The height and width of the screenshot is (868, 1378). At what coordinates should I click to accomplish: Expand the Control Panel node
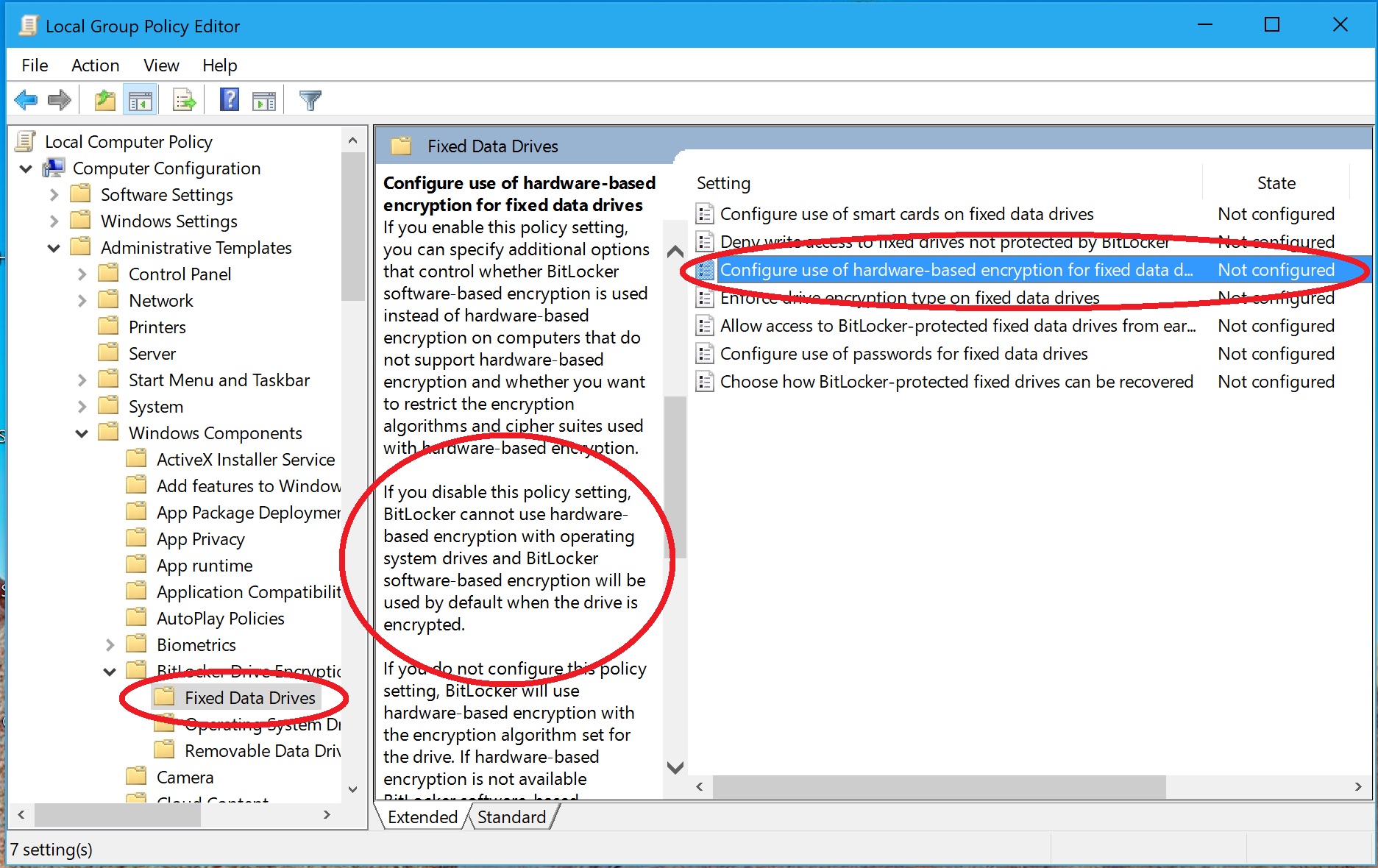click(x=82, y=274)
